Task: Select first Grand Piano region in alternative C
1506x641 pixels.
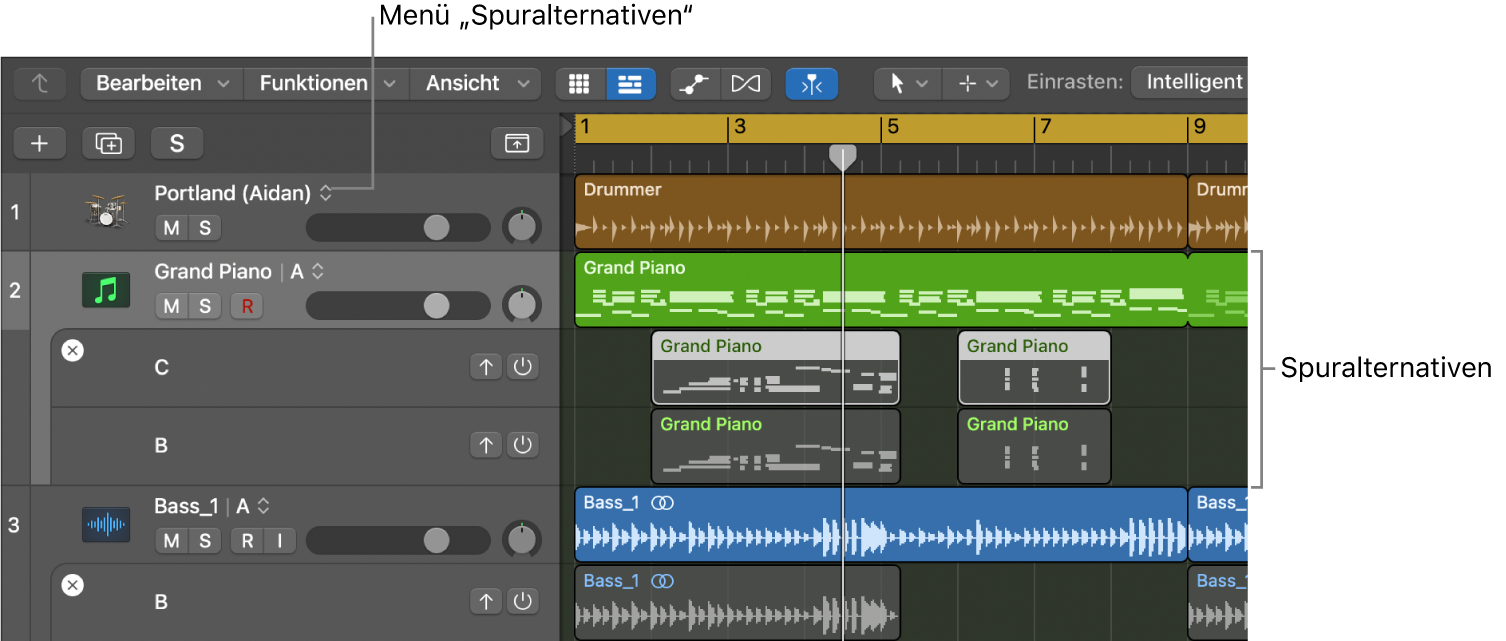Action: click(776, 368)
